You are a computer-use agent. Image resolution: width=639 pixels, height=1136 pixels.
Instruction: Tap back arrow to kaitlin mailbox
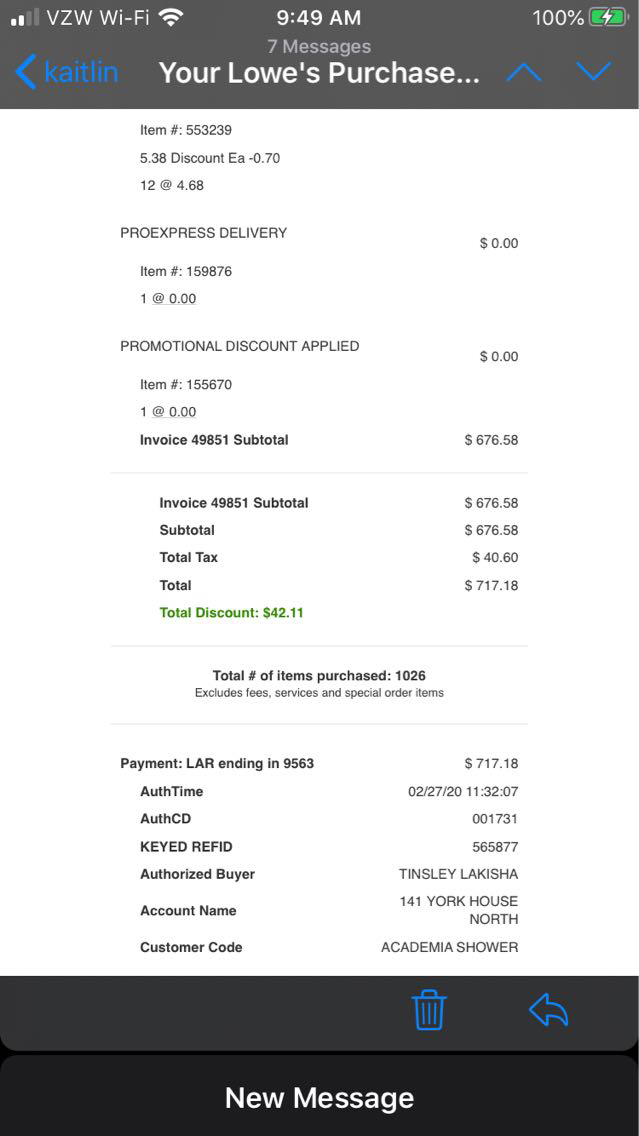pyautogui.click(x=66, y=72)
